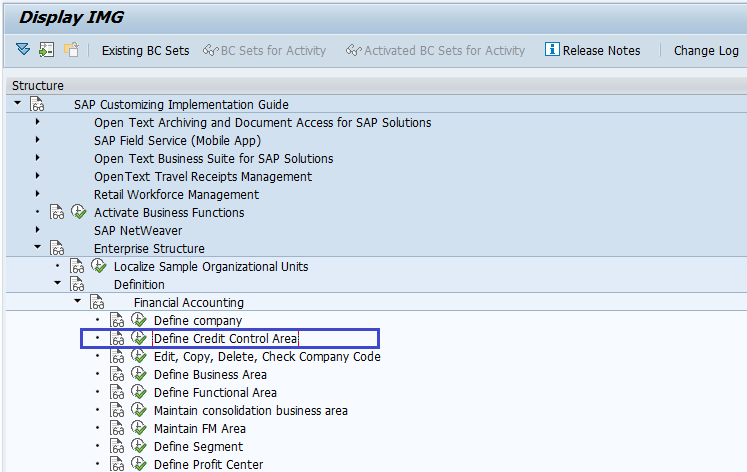Execute Maintain FM Area activity icon
Image resolution: width=747 pixels, height=472 pixels.
point(139,428)
